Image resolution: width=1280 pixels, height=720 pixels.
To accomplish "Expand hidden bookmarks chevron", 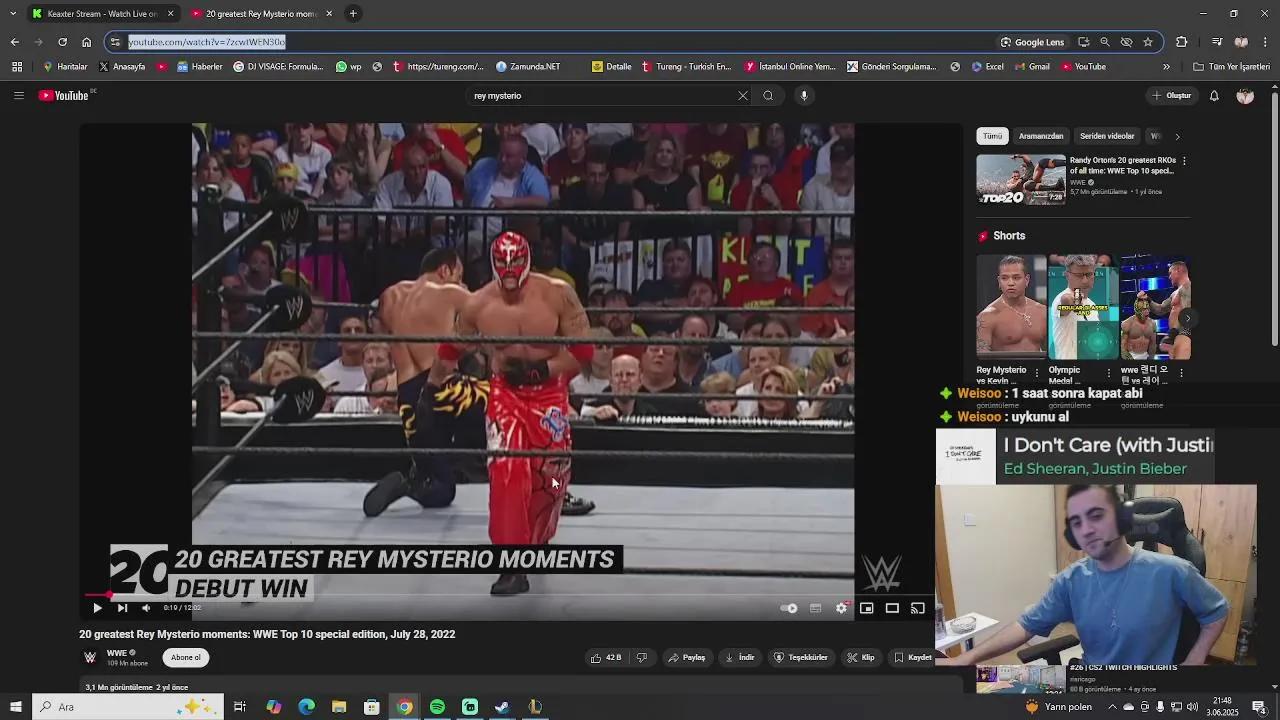I will click(x=1166, y=67).
